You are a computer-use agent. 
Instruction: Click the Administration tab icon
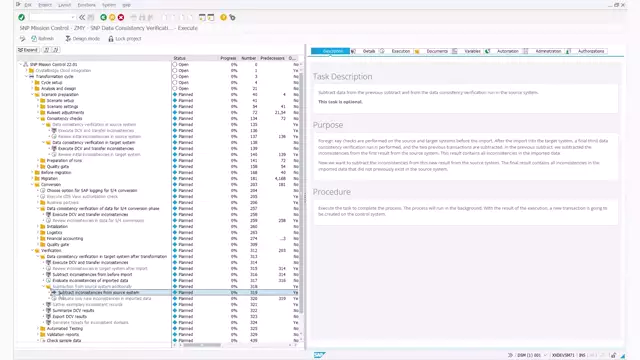[x=526, y=51]
